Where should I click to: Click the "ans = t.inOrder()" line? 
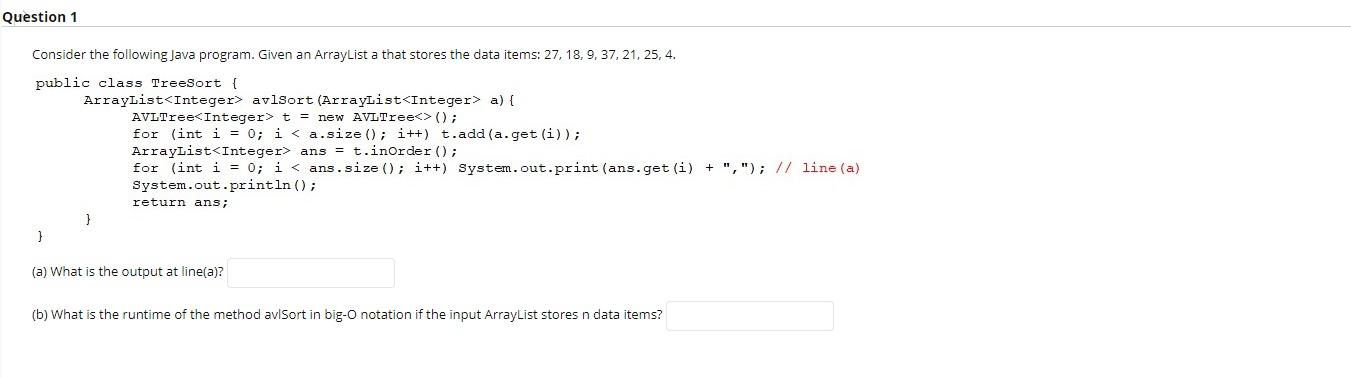point(295,151)
